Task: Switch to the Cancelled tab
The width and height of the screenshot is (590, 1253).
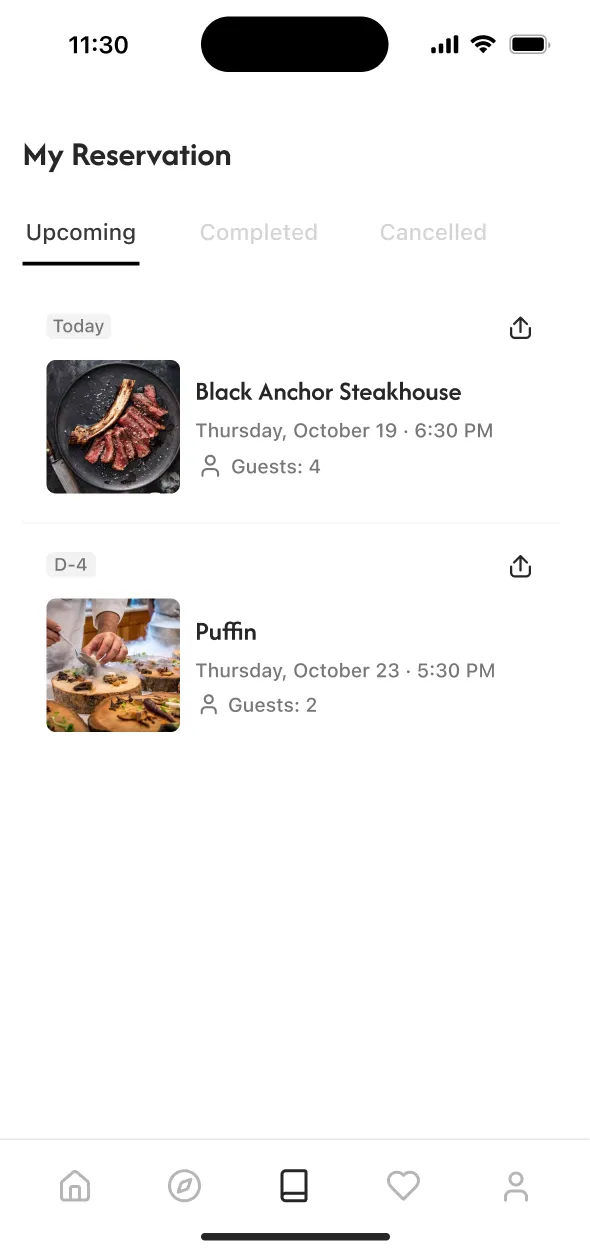Action: pos(432,232)
